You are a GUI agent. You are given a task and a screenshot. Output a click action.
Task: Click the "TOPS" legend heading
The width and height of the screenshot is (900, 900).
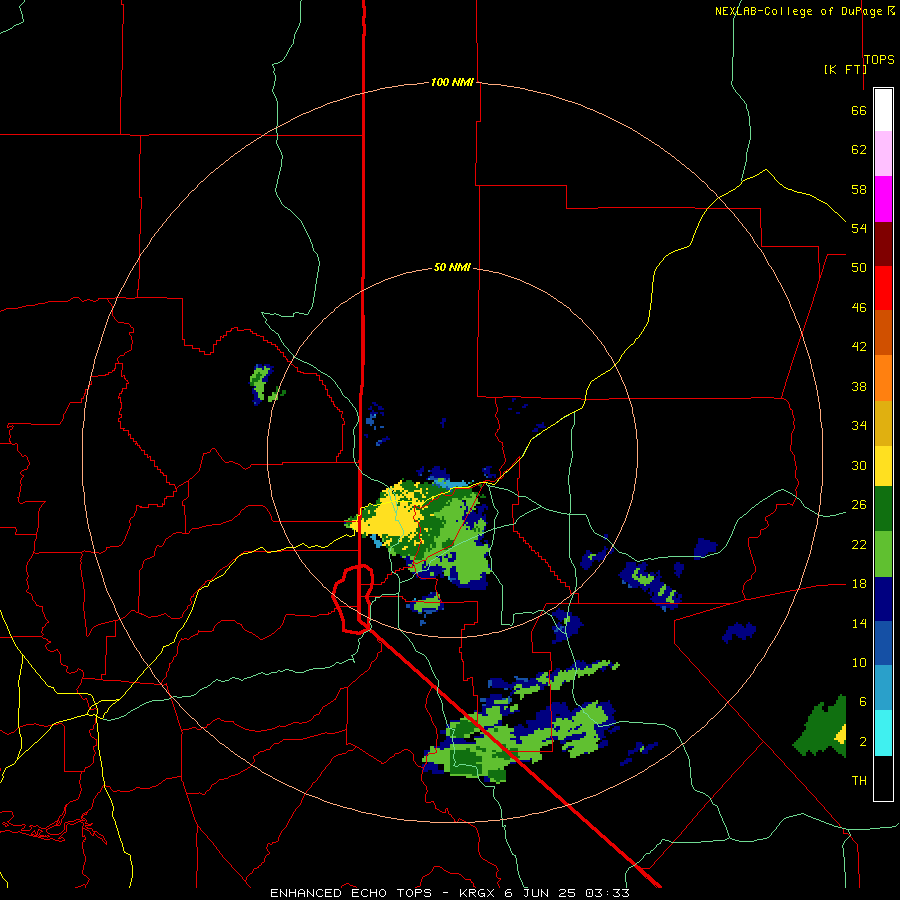[879, 59]
